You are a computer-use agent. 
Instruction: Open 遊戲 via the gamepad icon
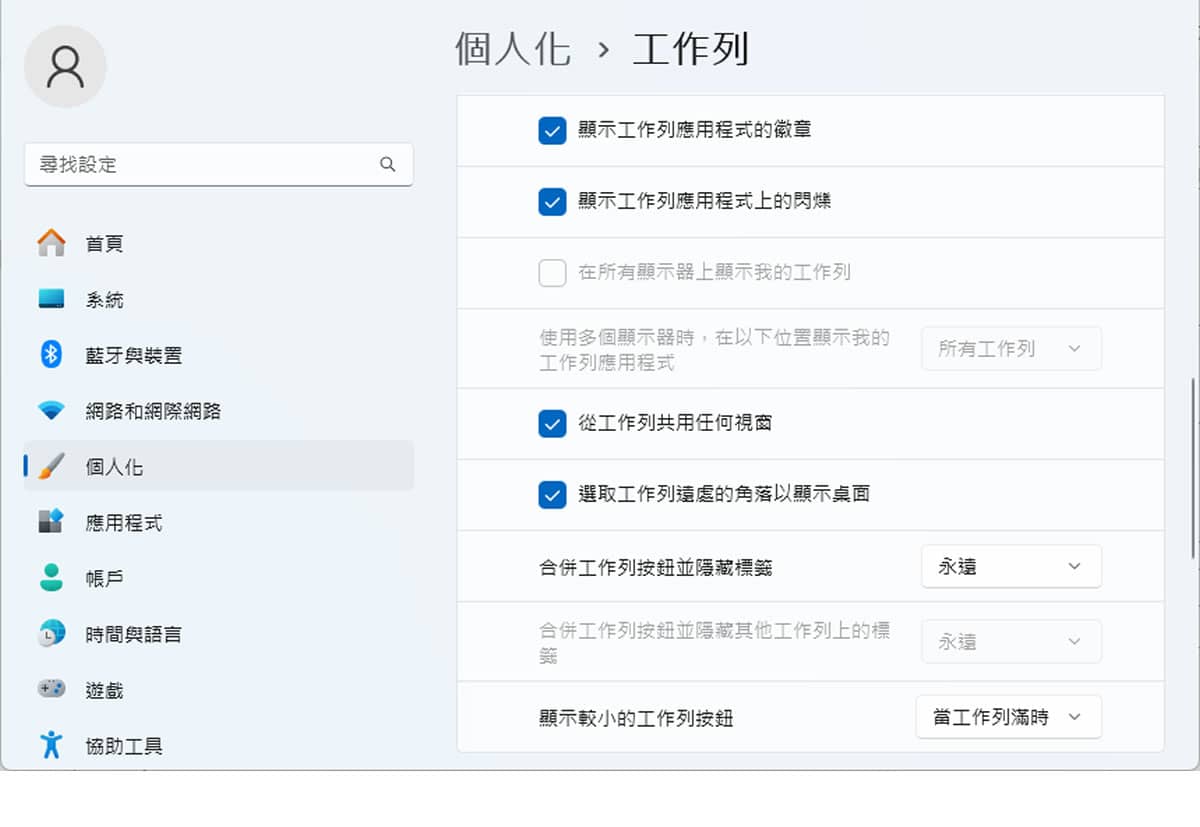point(51,690)
